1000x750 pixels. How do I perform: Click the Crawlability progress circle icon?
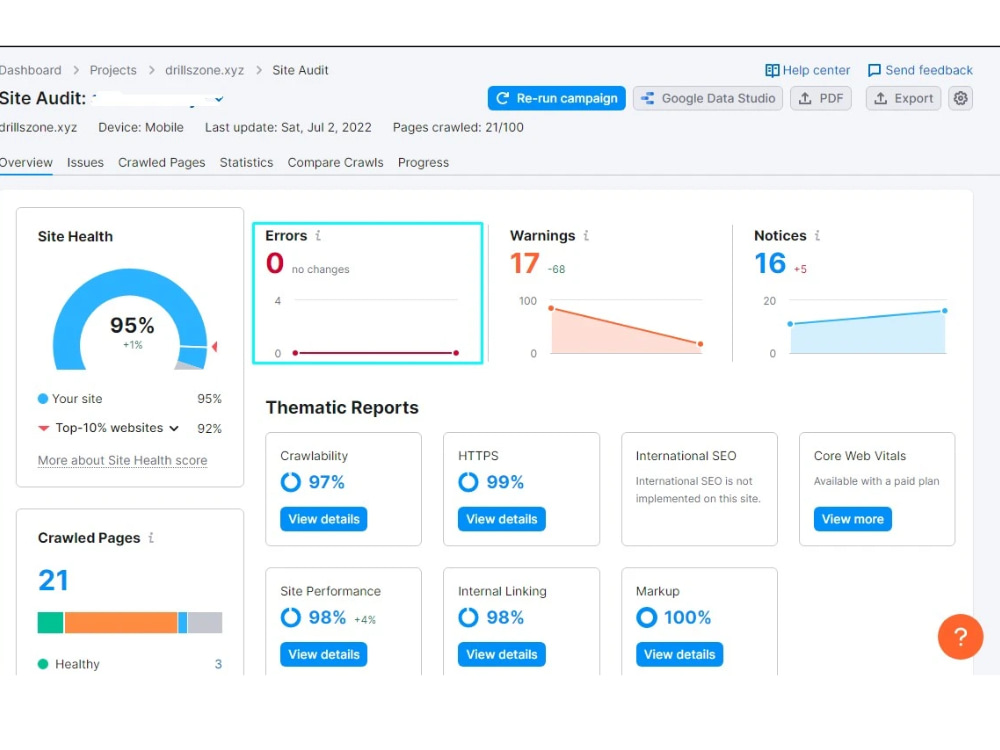[x=290, y=482]
